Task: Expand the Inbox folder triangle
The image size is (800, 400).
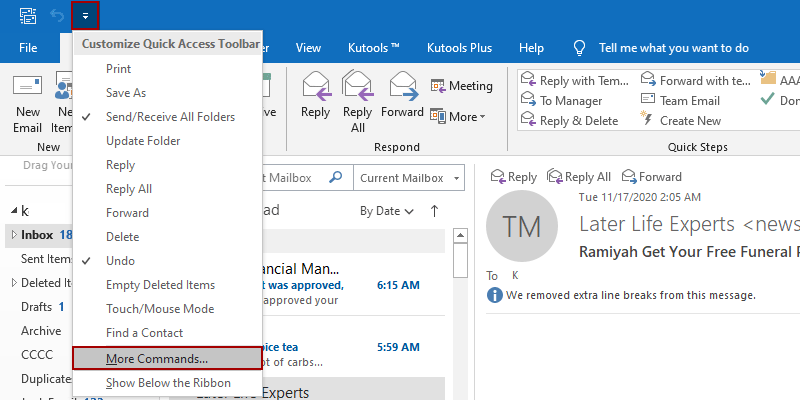Action: tap(14, 235)
